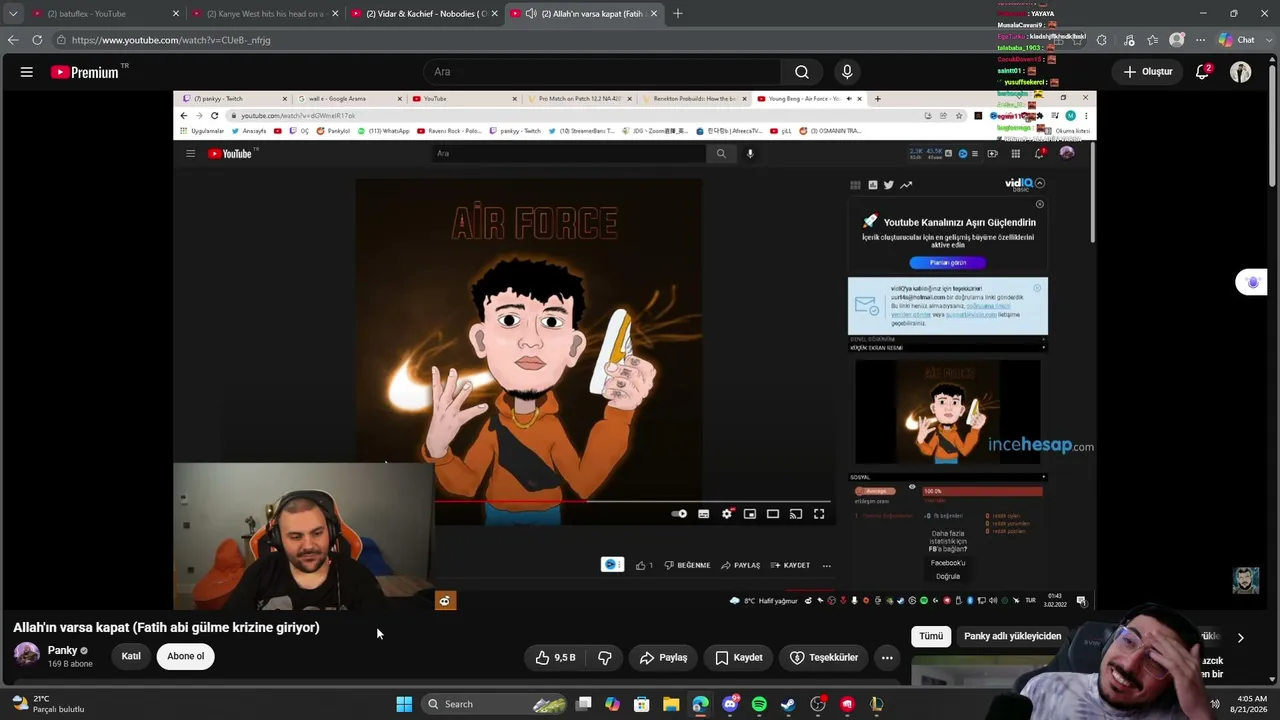Viewport: 1280px width, 720px height.
Task: Open the Panky channel name link
Action: pyautogui.click(x=62, y=650)
